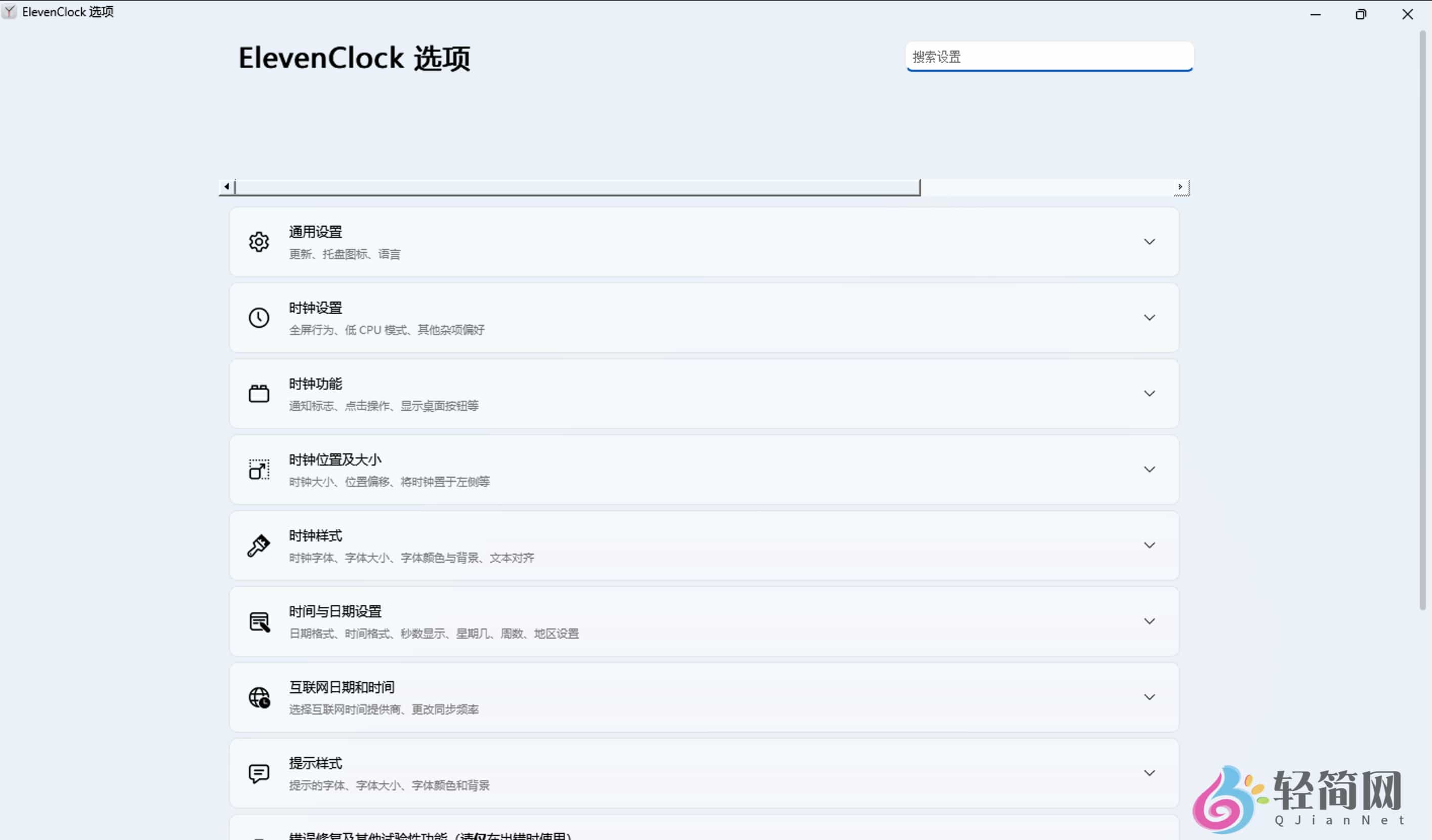Click the vertical scrollbar on window edge
Screen dimensions: 1432x840
[1422, 321]
